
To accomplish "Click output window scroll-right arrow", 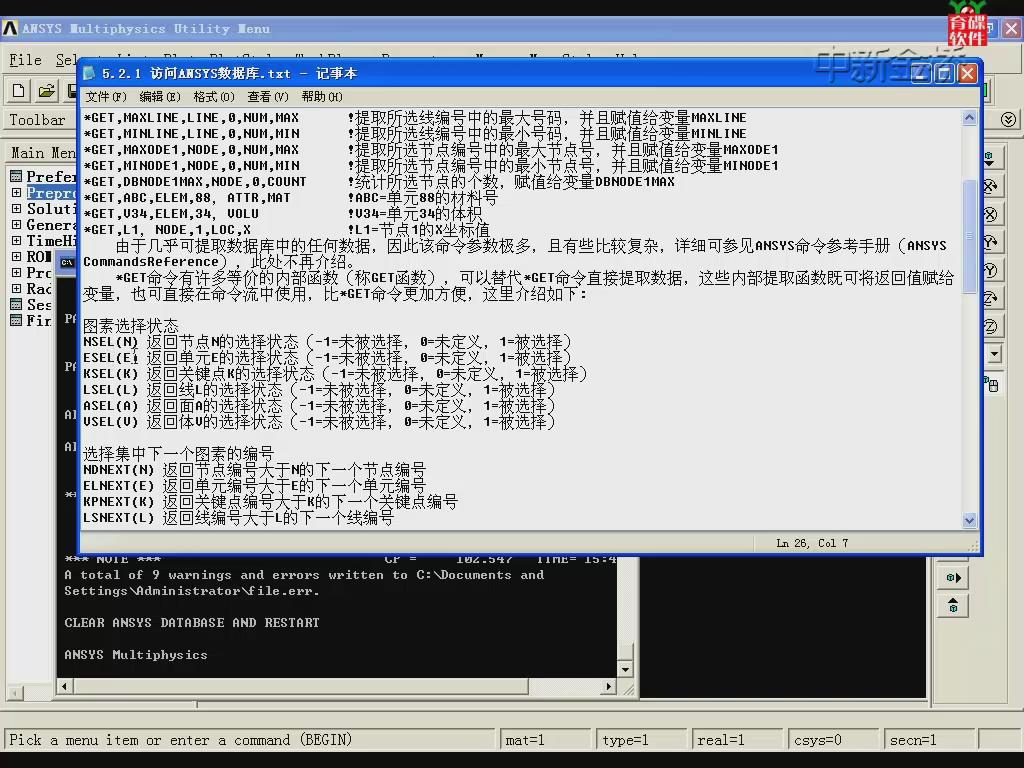I will [609, 686].
